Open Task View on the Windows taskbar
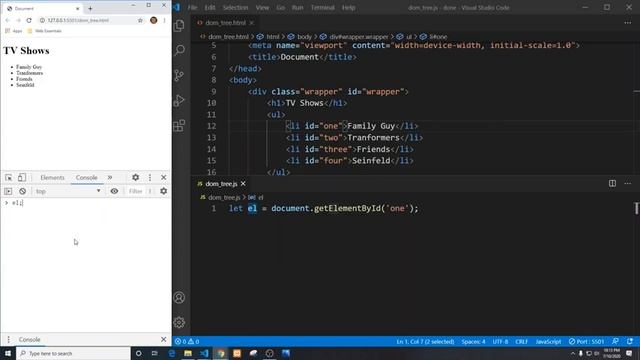Screen dimensions: 640x360 154,353
